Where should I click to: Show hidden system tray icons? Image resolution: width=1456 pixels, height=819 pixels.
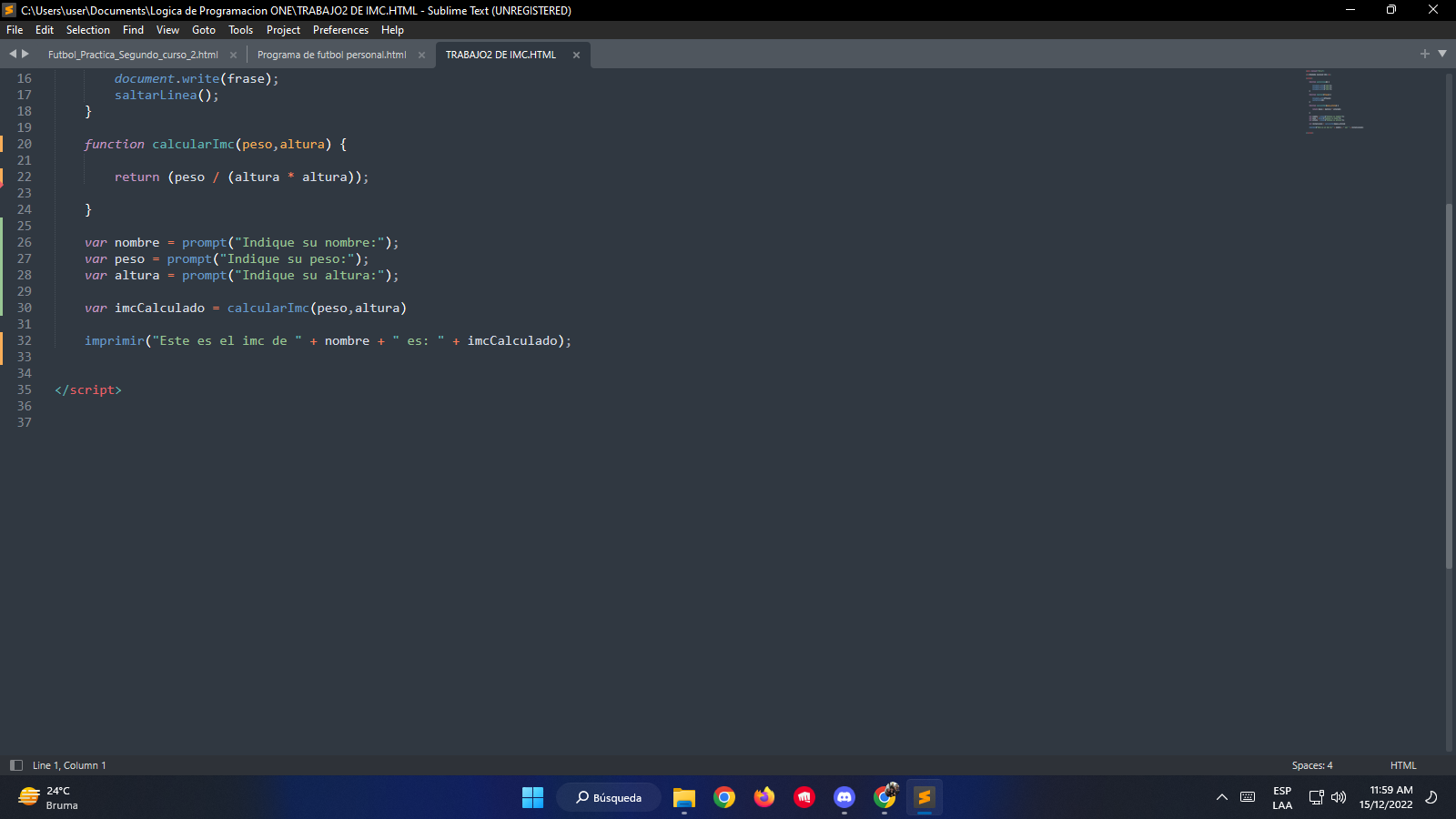(1222, 797)
